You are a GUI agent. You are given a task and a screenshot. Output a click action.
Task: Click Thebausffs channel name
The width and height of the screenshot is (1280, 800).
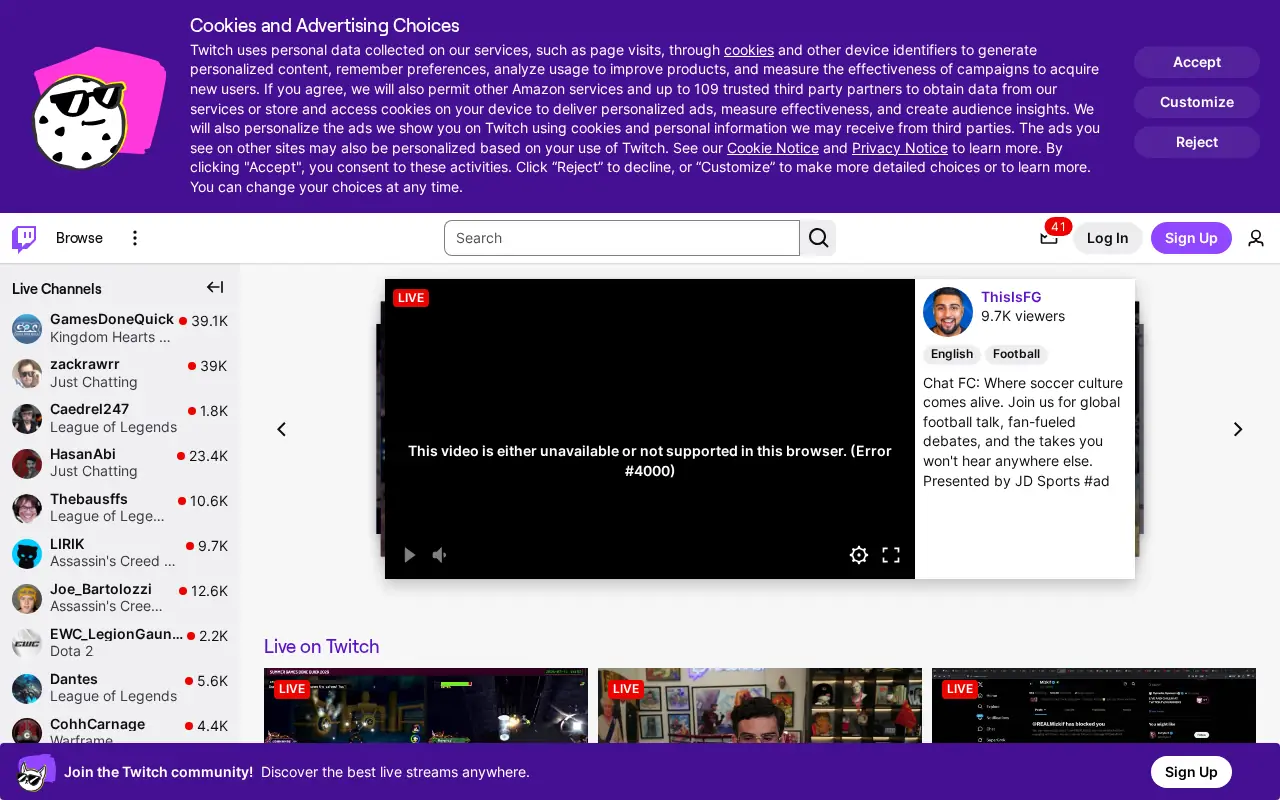coord(89,499)
